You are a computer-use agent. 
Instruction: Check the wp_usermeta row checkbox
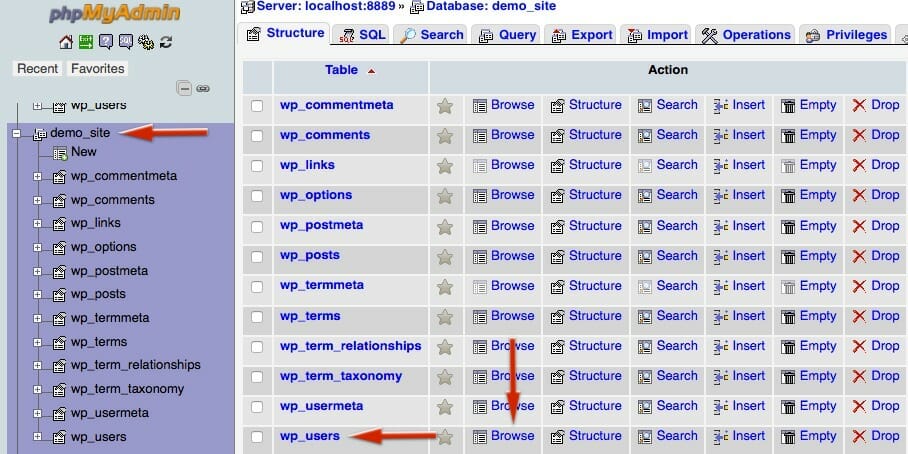pyautogui.click(x=257, y=407)
